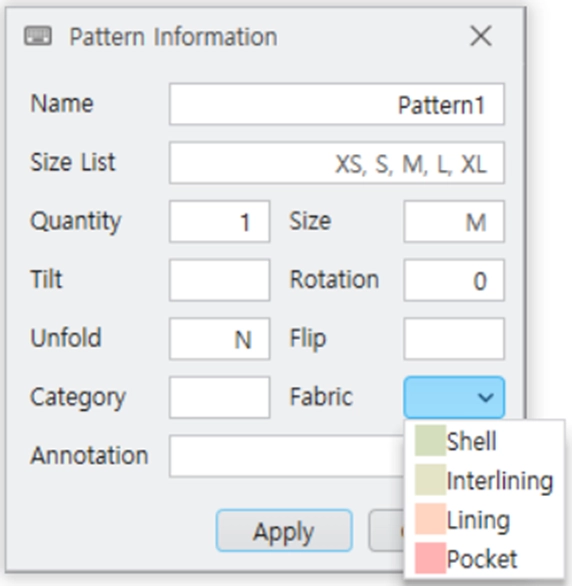Viewport: 572px width, 586px height.
Task: Select the Quantity input box
Action: tap(219, 222)
